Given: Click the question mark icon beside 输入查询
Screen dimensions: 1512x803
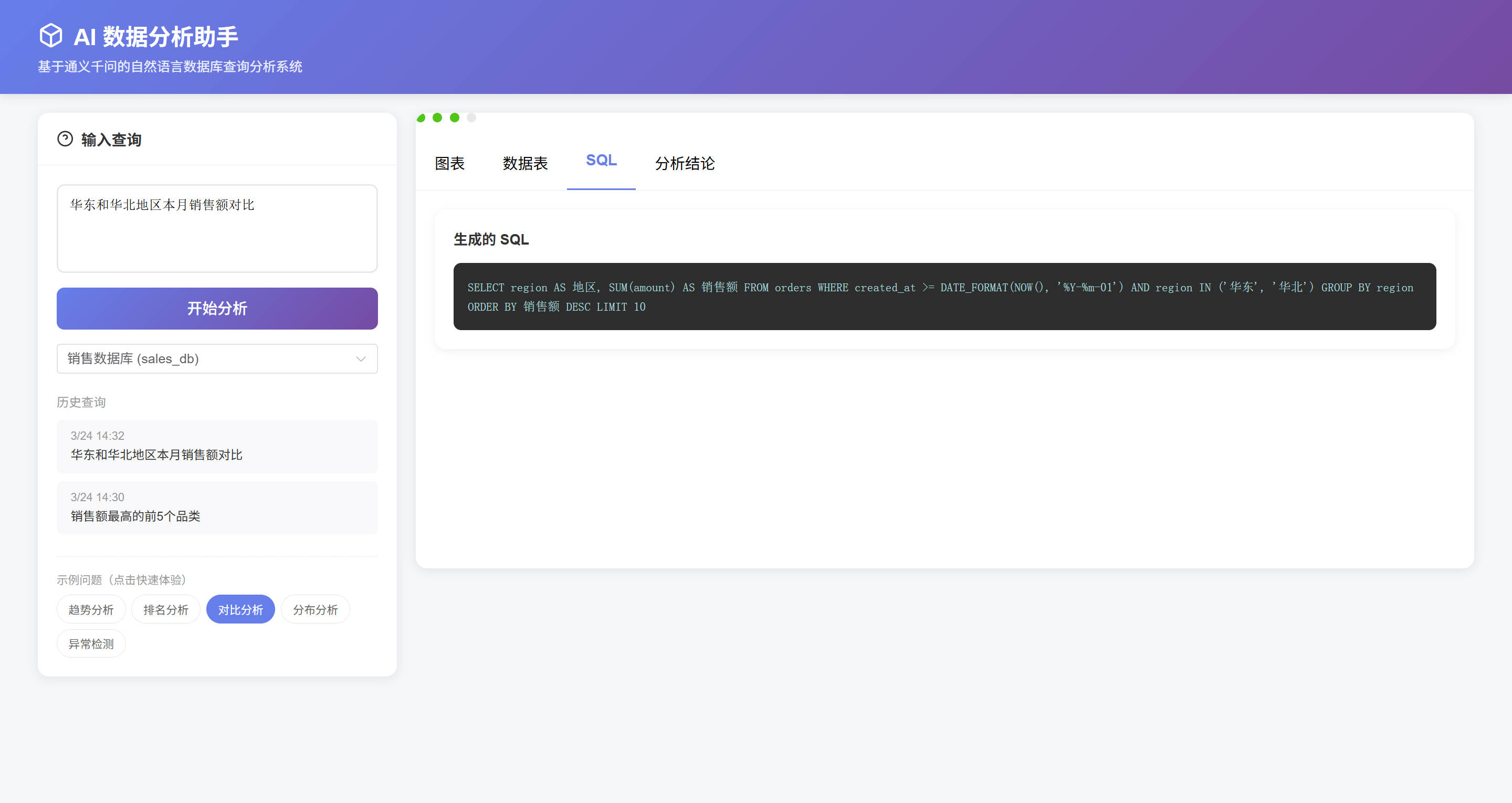Looking at the screenshot, I should click(x=65, y=139).
